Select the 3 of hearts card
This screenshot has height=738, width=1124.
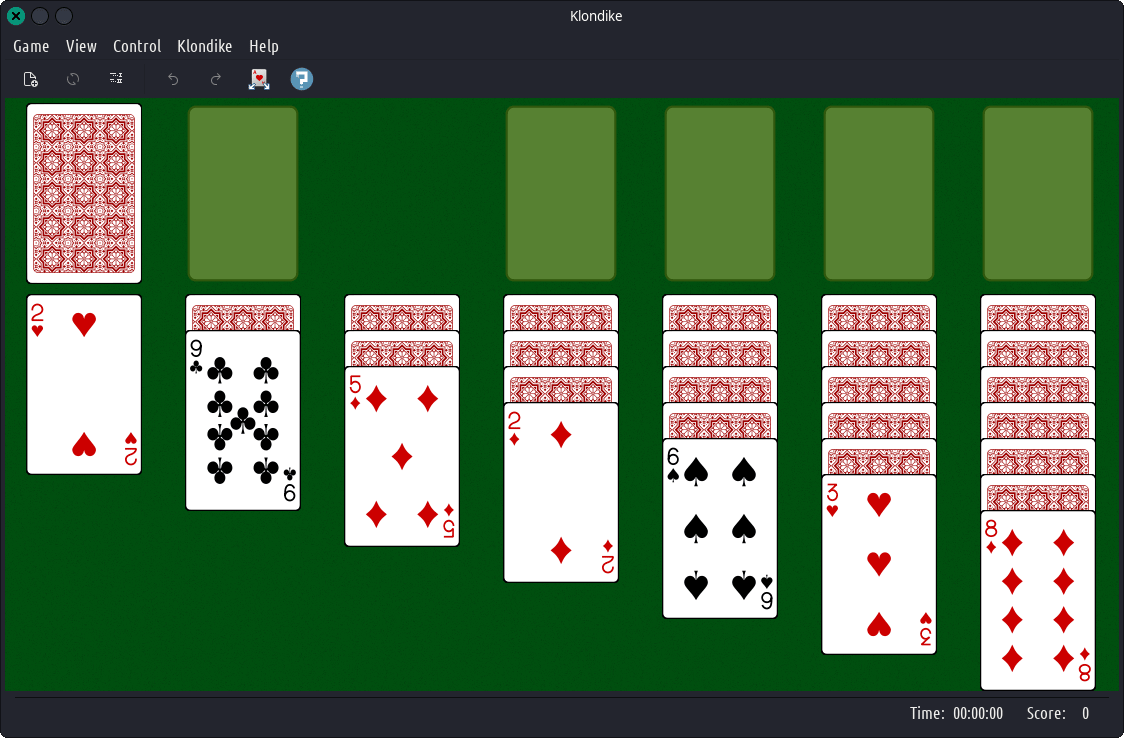pos(879,565)
